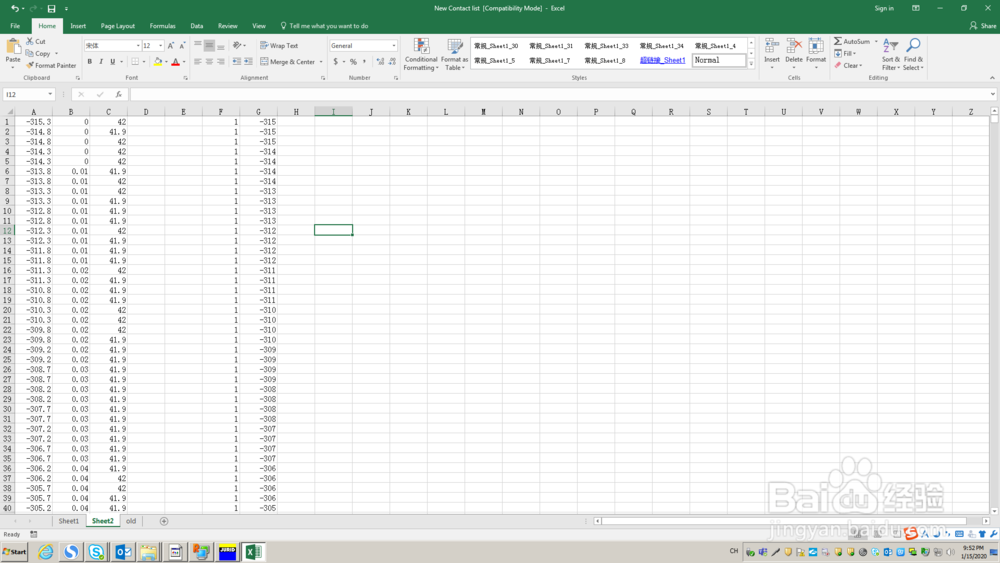The height and width of the screenshot is (563, 1000).
Task: Select column G header
Action: (x=258, y=112)
